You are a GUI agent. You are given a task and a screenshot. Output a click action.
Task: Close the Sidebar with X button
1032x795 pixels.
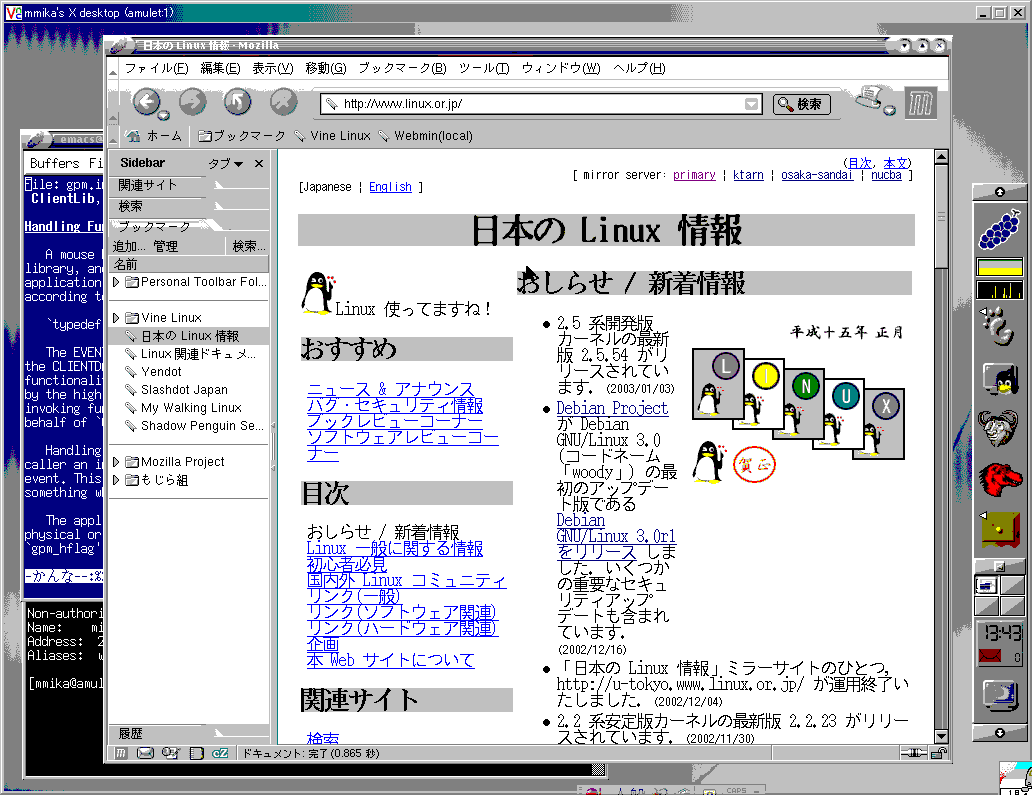(259, 163)
